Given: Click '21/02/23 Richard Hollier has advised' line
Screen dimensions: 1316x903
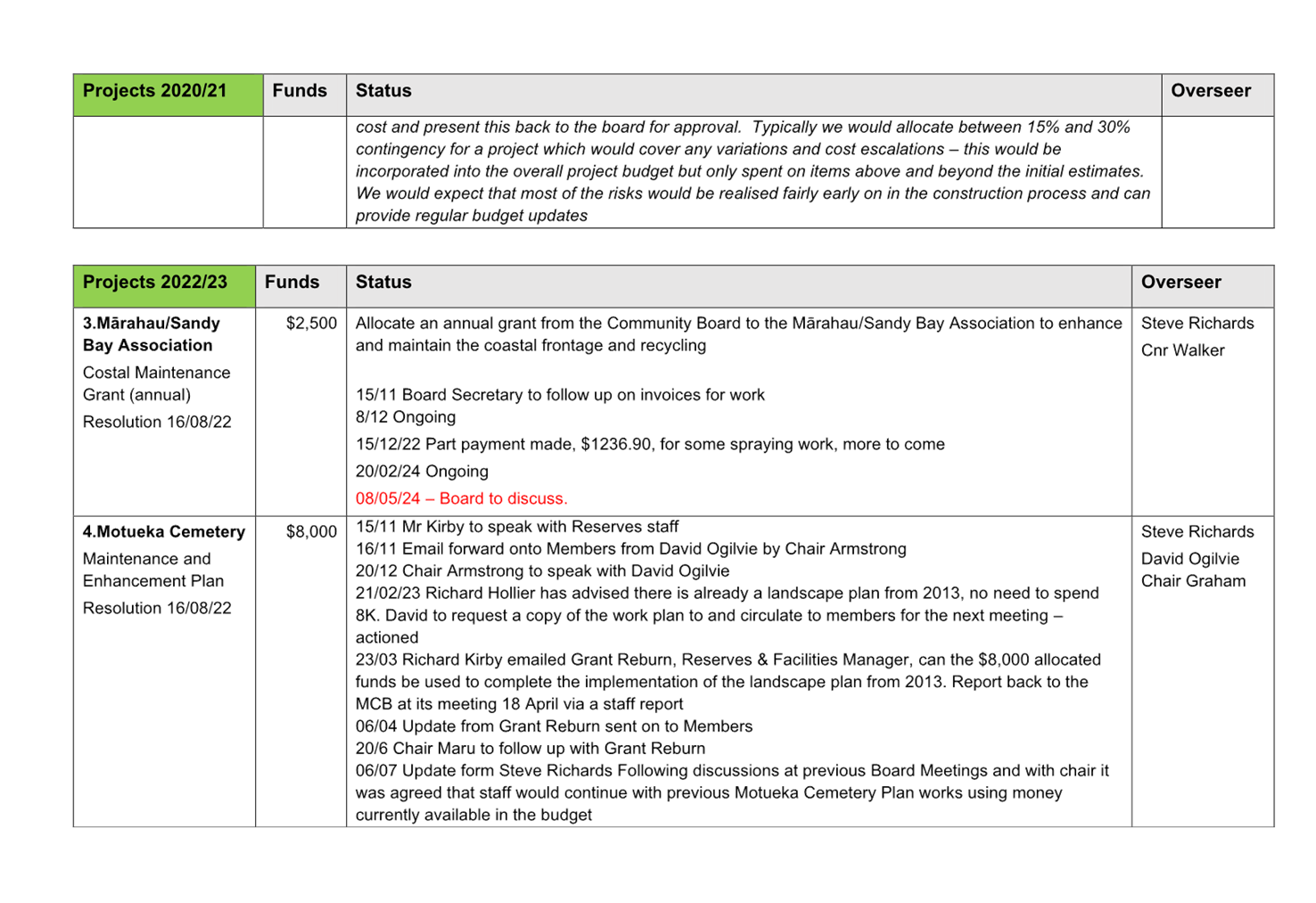Looking at the screenshot, I should [728, 594].
